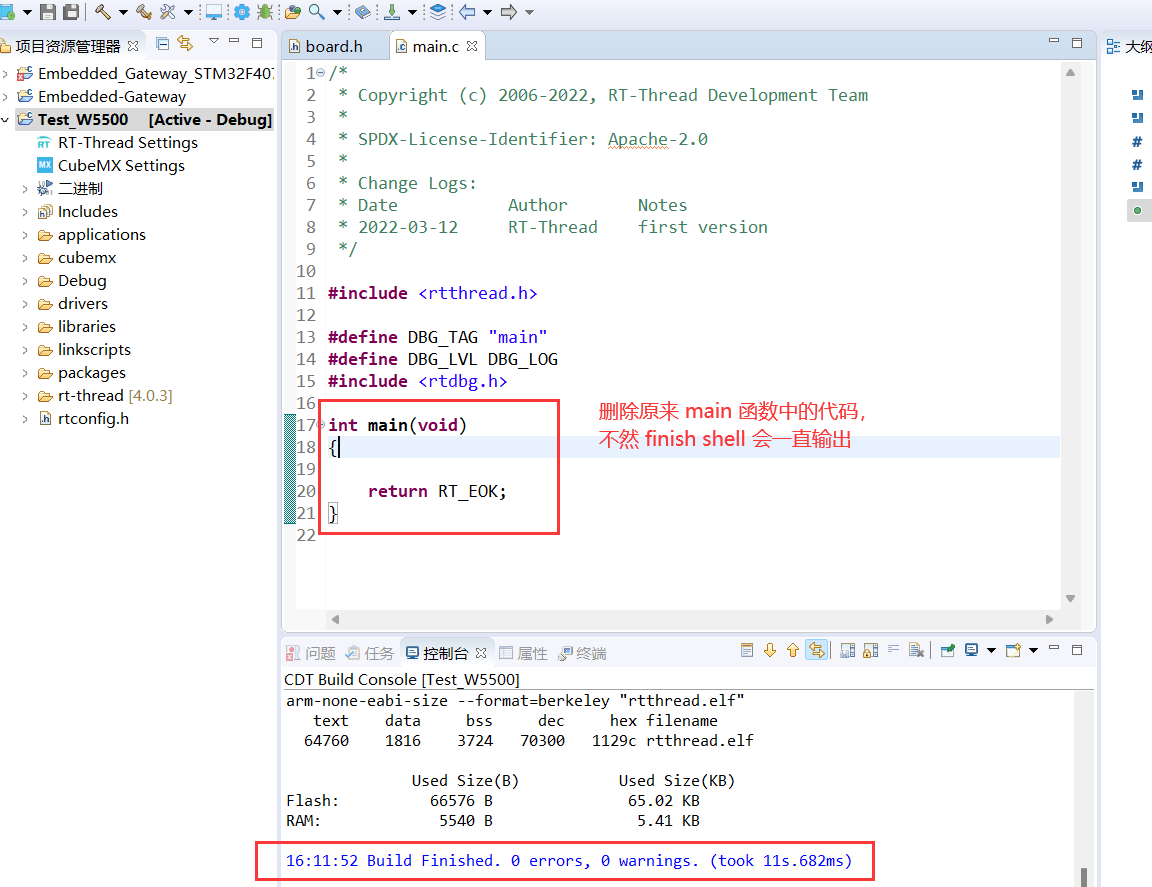Toggle Link with Editor in project explorer
Image resolution: width=1152 pixels, height=887 pixels.
185,43
